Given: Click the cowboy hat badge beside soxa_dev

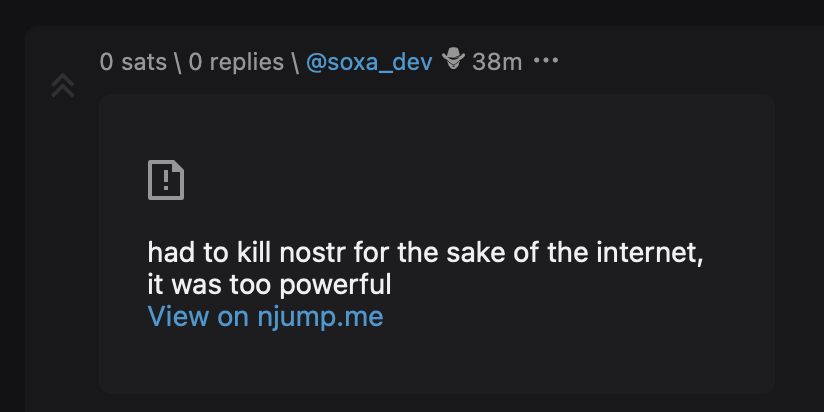Looking at the screenshot, I should point(453,59).
